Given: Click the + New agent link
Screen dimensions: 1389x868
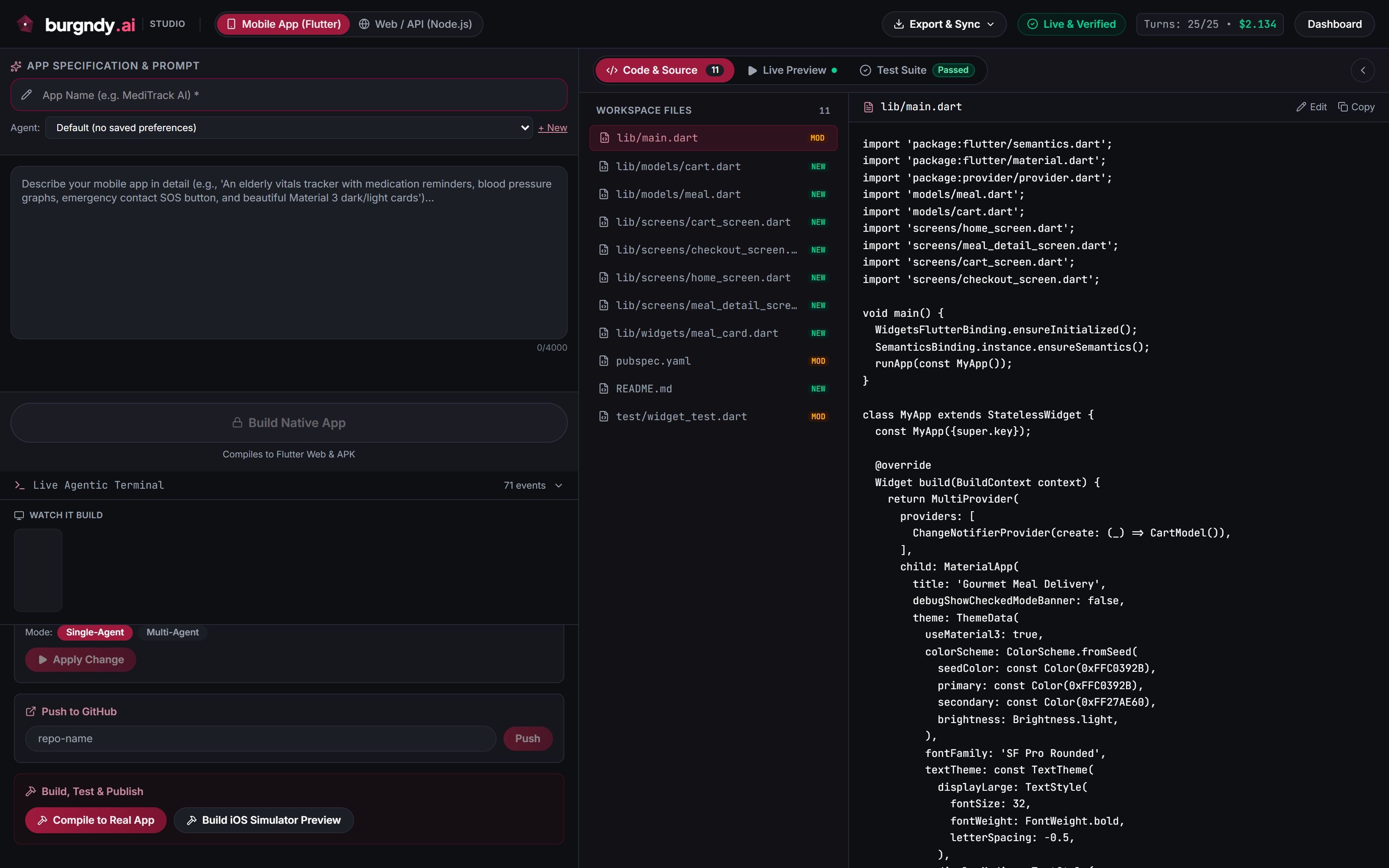Looking at the screenshot, I should click(552, 128).
